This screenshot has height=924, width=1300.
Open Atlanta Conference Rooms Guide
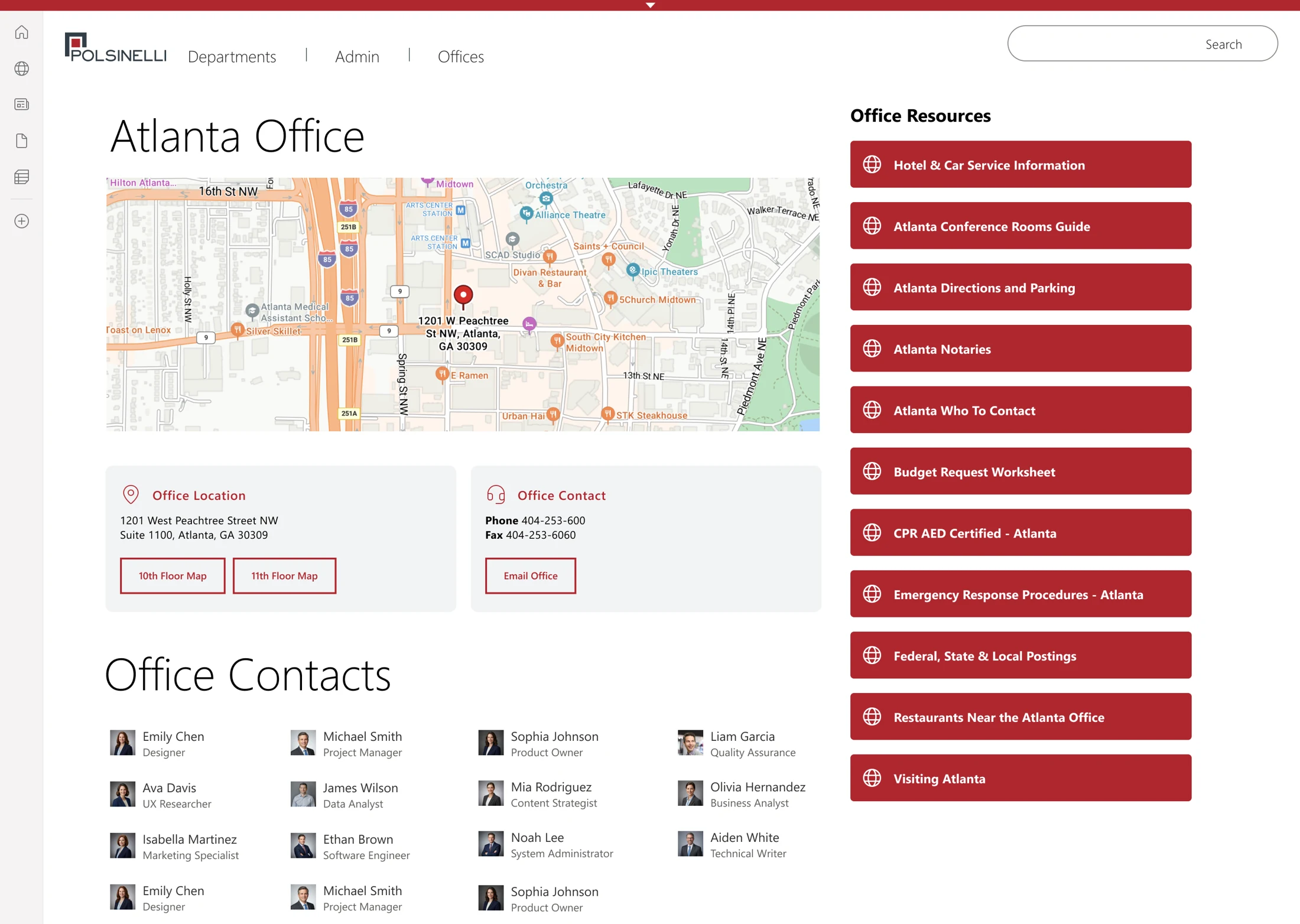click(1020, 226)
